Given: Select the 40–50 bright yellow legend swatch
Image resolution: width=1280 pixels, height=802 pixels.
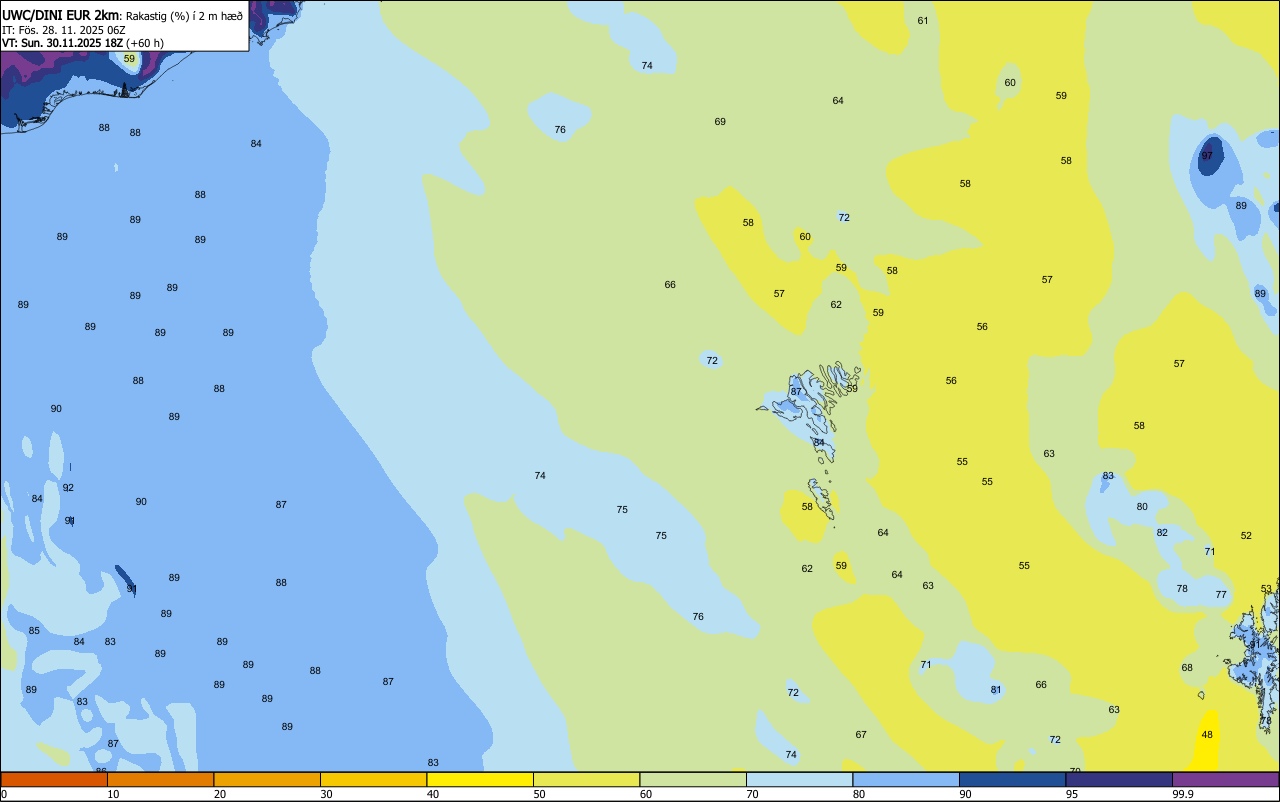Looking at the screenshot, I should click(480, 779).
